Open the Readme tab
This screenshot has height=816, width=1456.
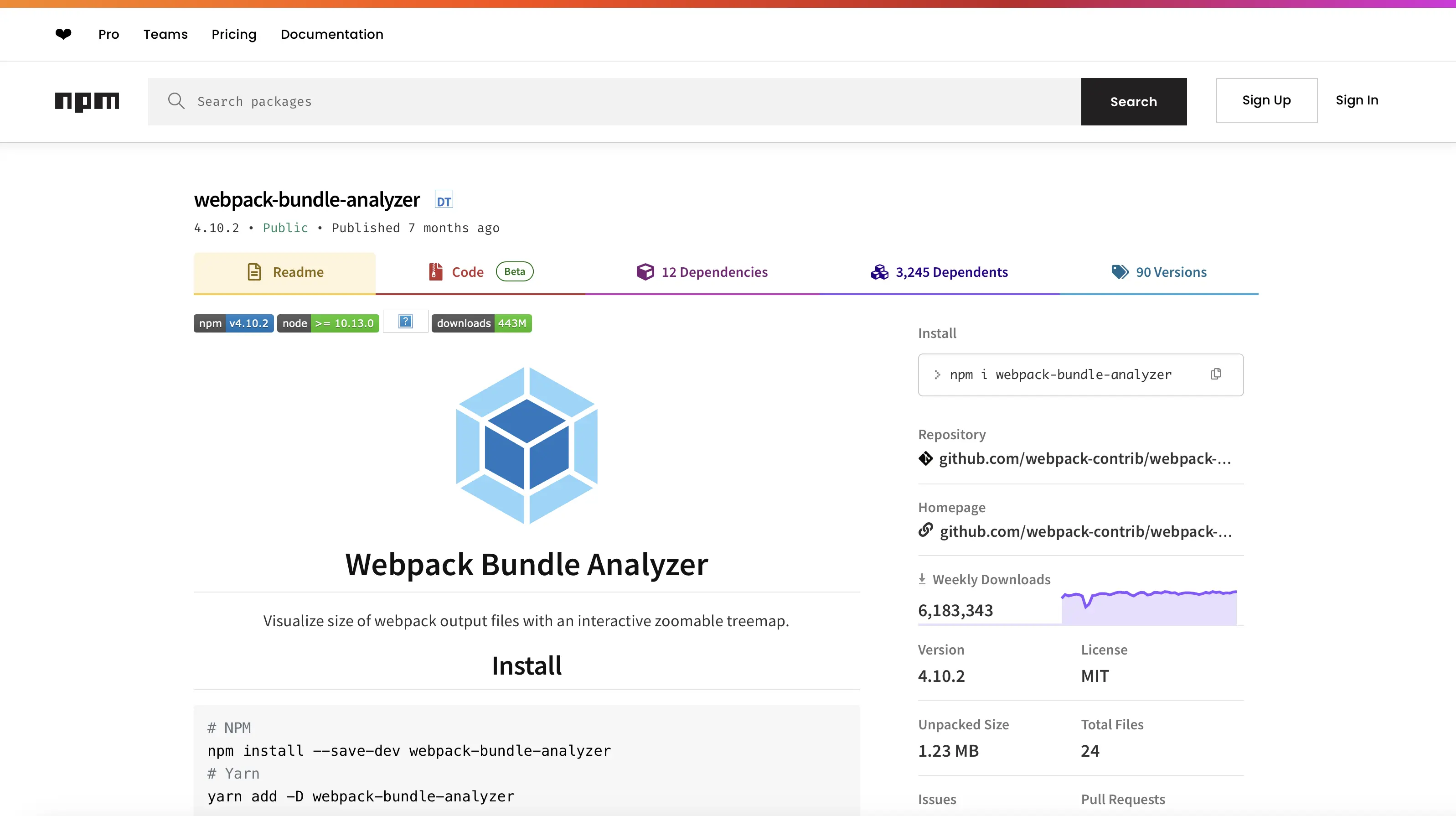click(285, 273)
